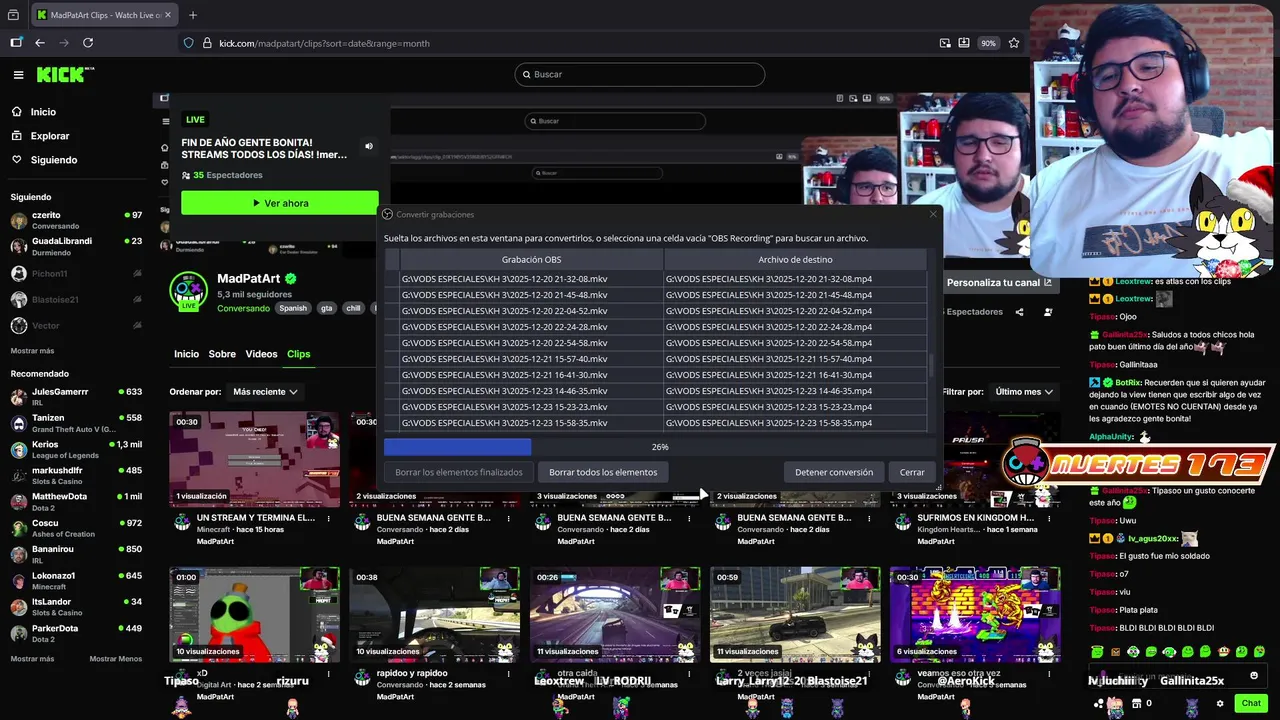Click the green Chat send button
Viewport: 1280px width, 720px height.
[x=1251, y=703]
